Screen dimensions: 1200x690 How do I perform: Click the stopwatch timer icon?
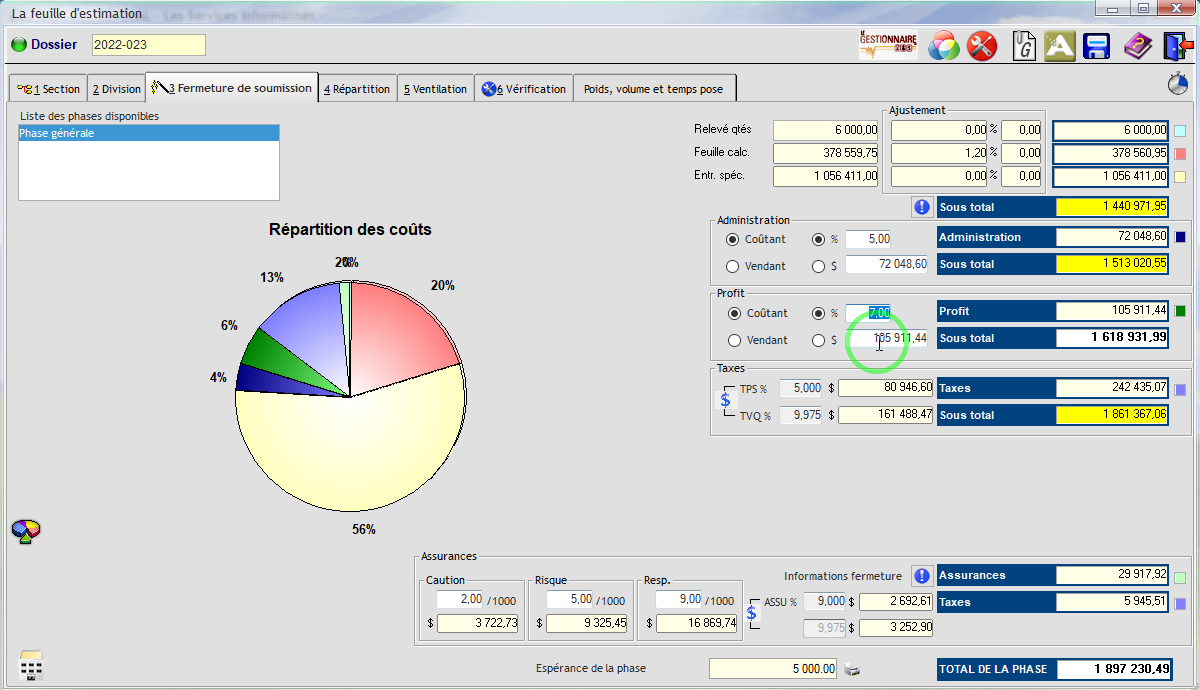[1177, 84]
